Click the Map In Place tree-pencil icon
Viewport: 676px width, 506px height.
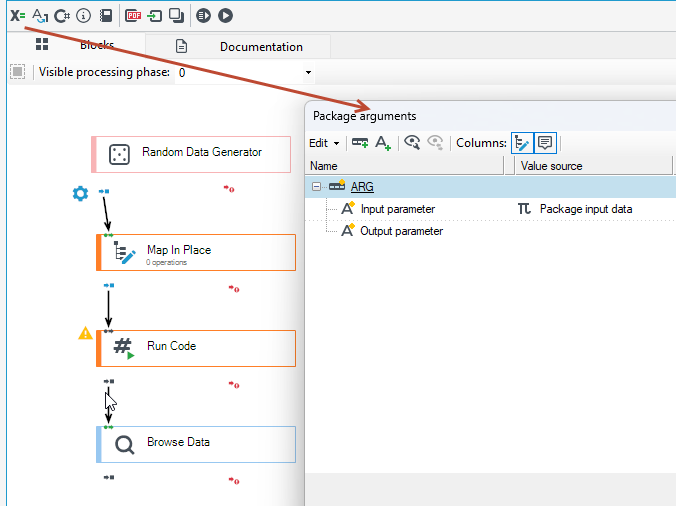point(125,253)
